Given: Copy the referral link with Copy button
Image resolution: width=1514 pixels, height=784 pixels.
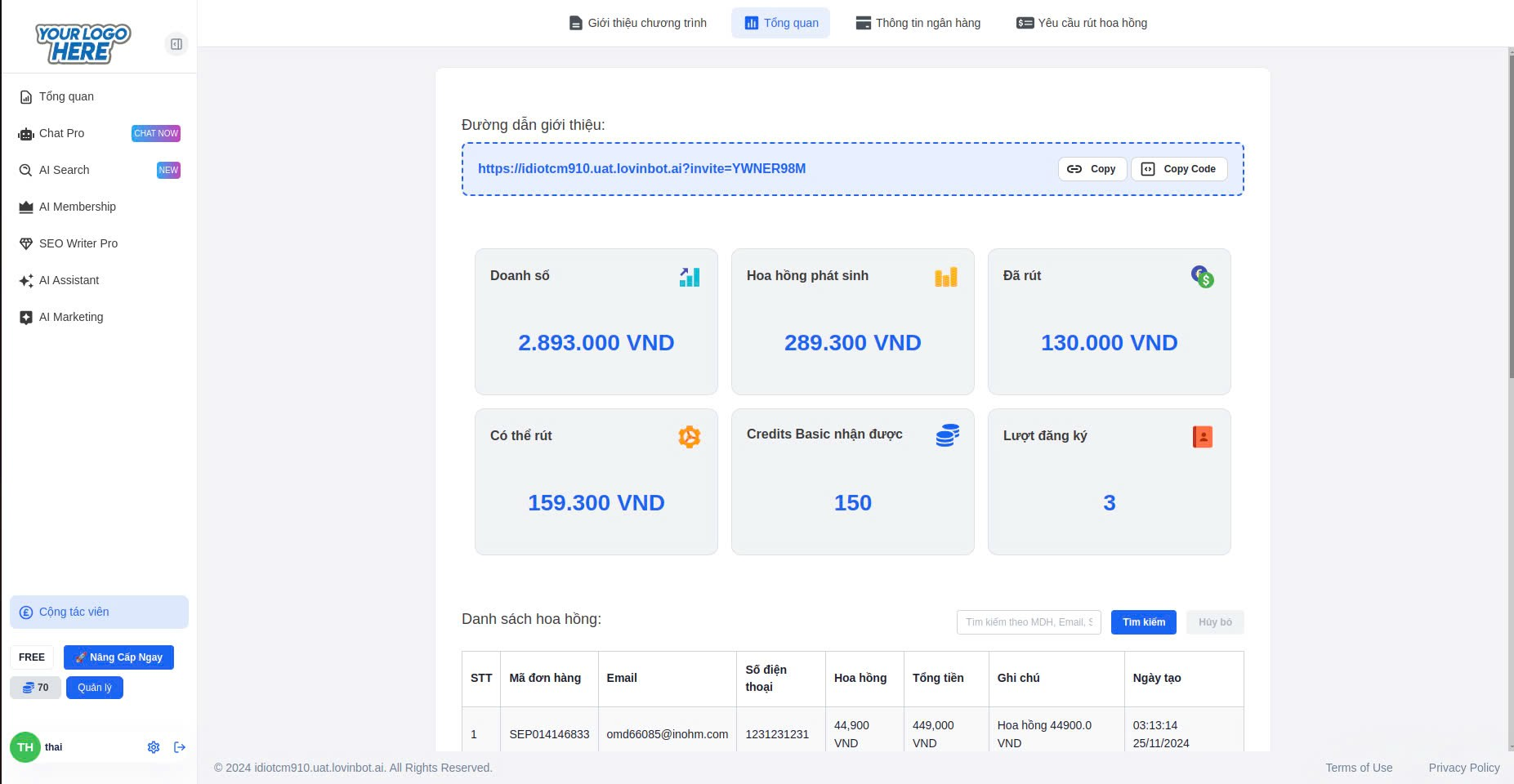Looking at the screenshot, I should click(1092, 169).
